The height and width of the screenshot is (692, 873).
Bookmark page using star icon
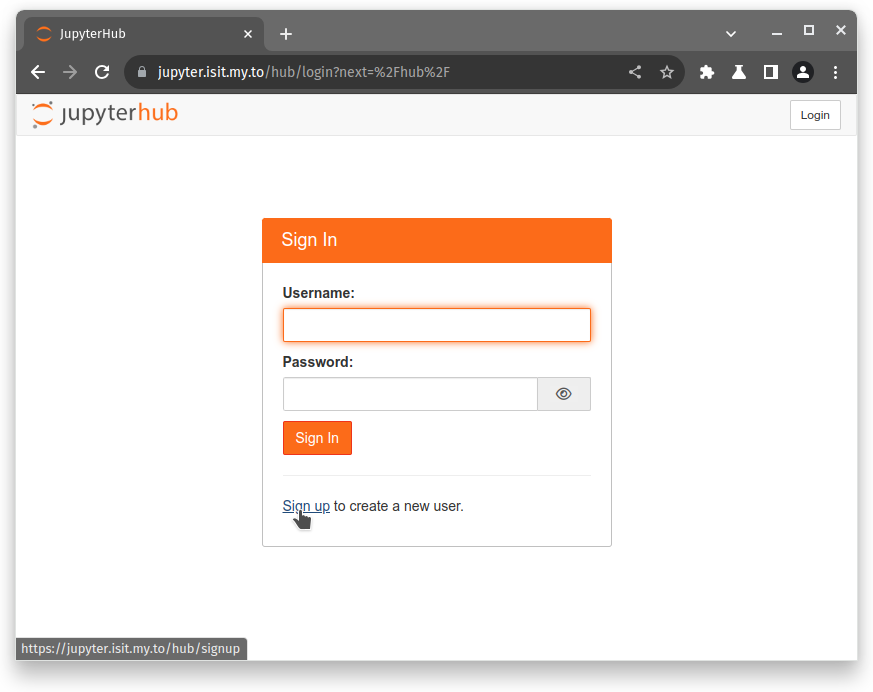pos(667,72)
